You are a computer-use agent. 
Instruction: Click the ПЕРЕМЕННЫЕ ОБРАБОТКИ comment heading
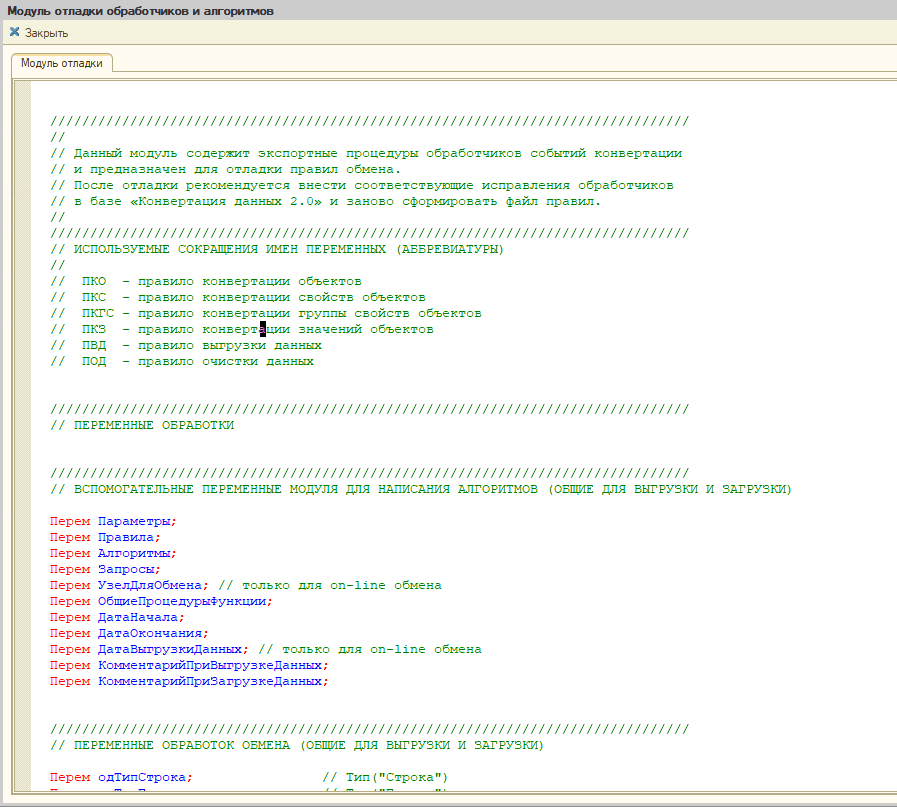coord(142,426)
